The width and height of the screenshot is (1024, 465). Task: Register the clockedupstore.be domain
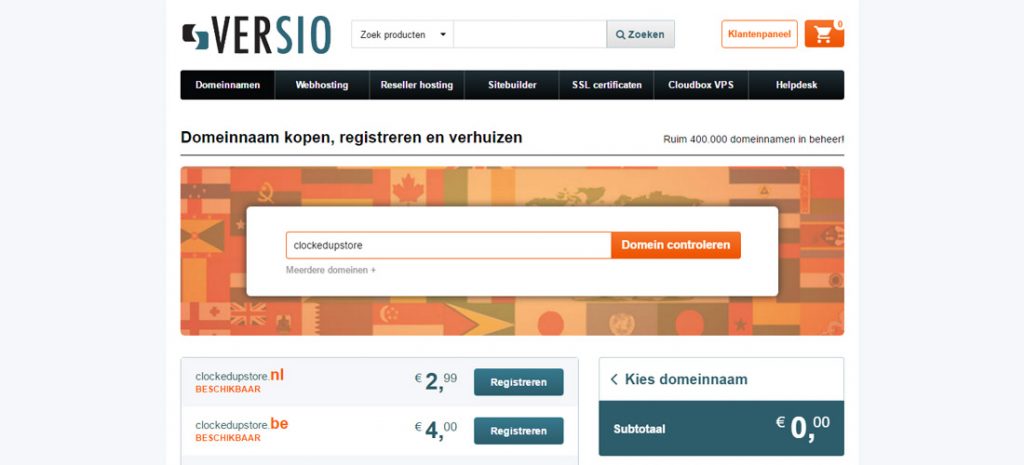[x=518, y=431]
